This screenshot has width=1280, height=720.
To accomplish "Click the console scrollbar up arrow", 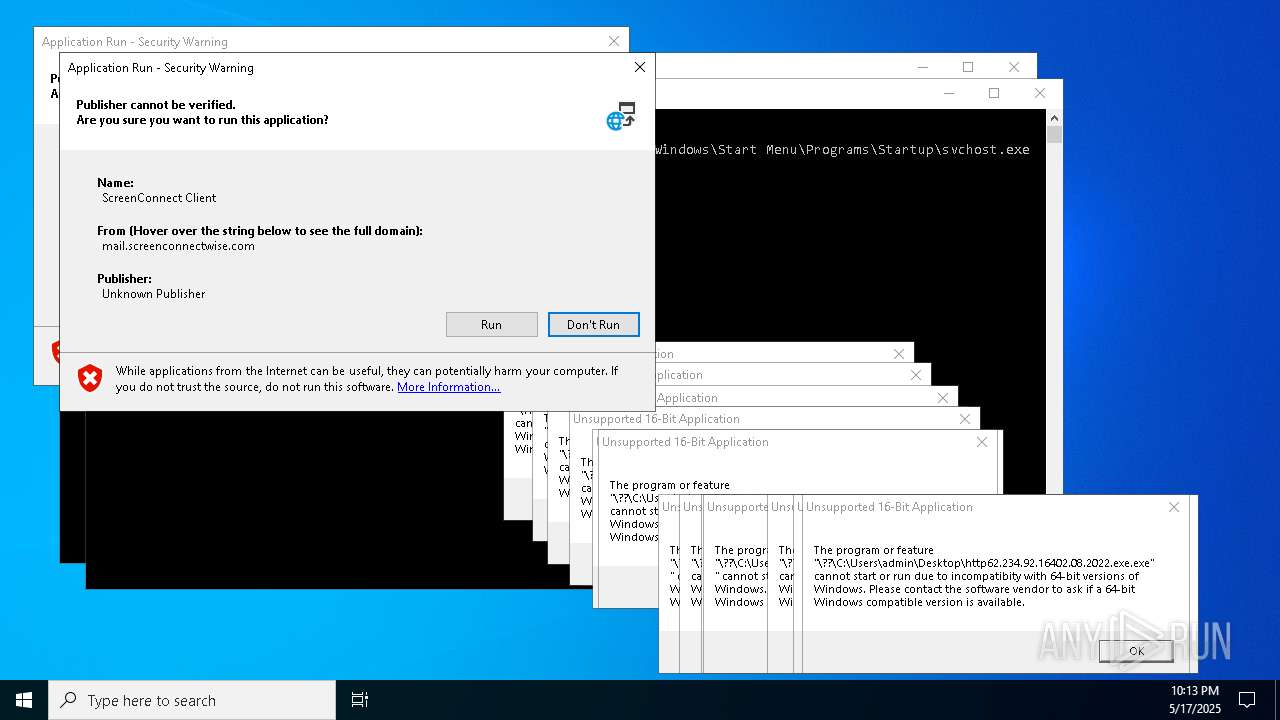I will 1054,118.
